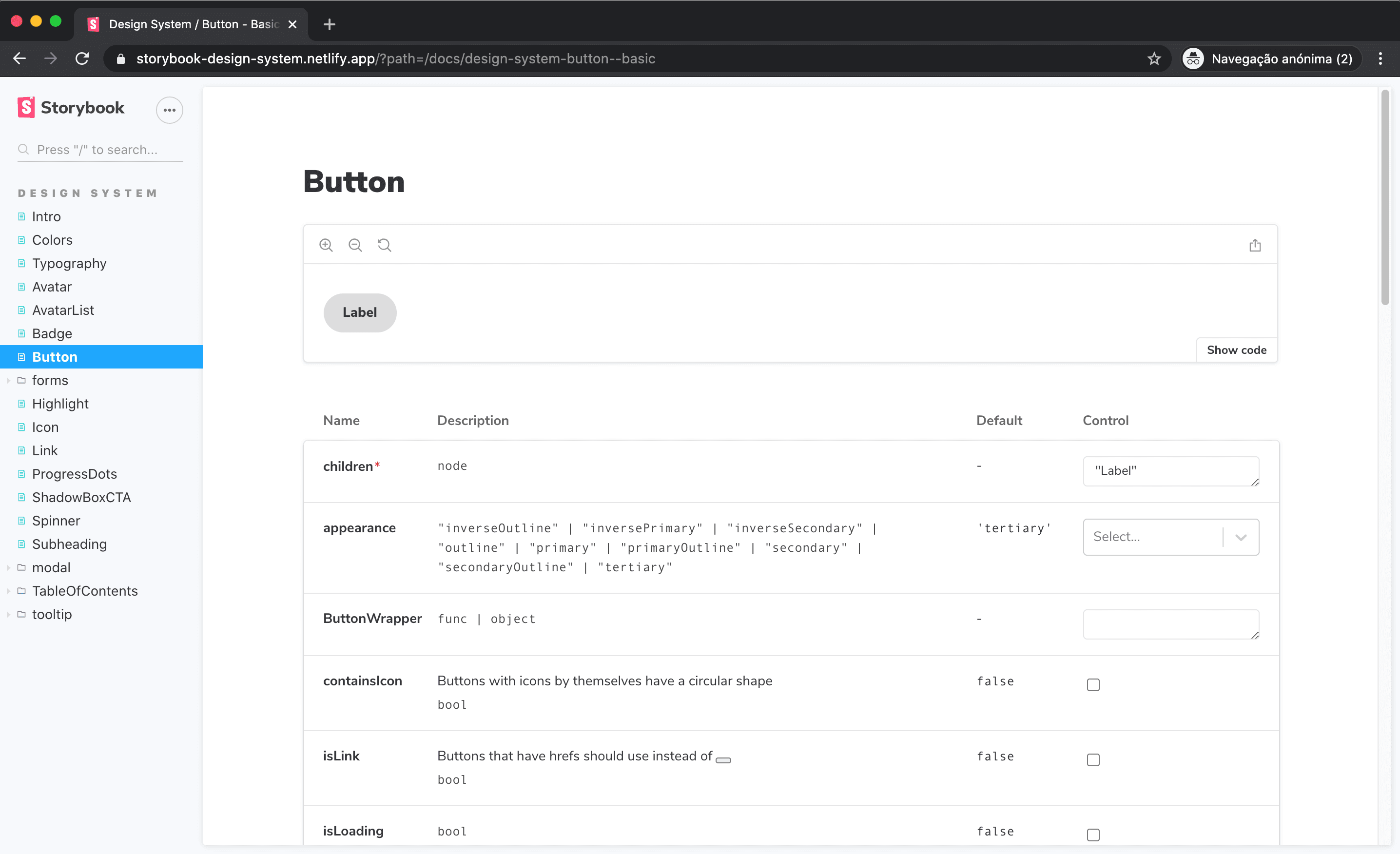The height and width of the screenshot is (854, 1400).
Task: Open the appearance Select dropdown
Action: click(1170, 536)
